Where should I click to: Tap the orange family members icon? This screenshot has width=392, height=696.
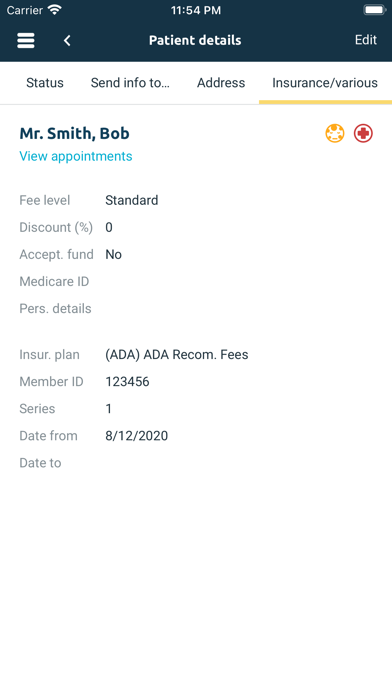[x=335, y=133]
